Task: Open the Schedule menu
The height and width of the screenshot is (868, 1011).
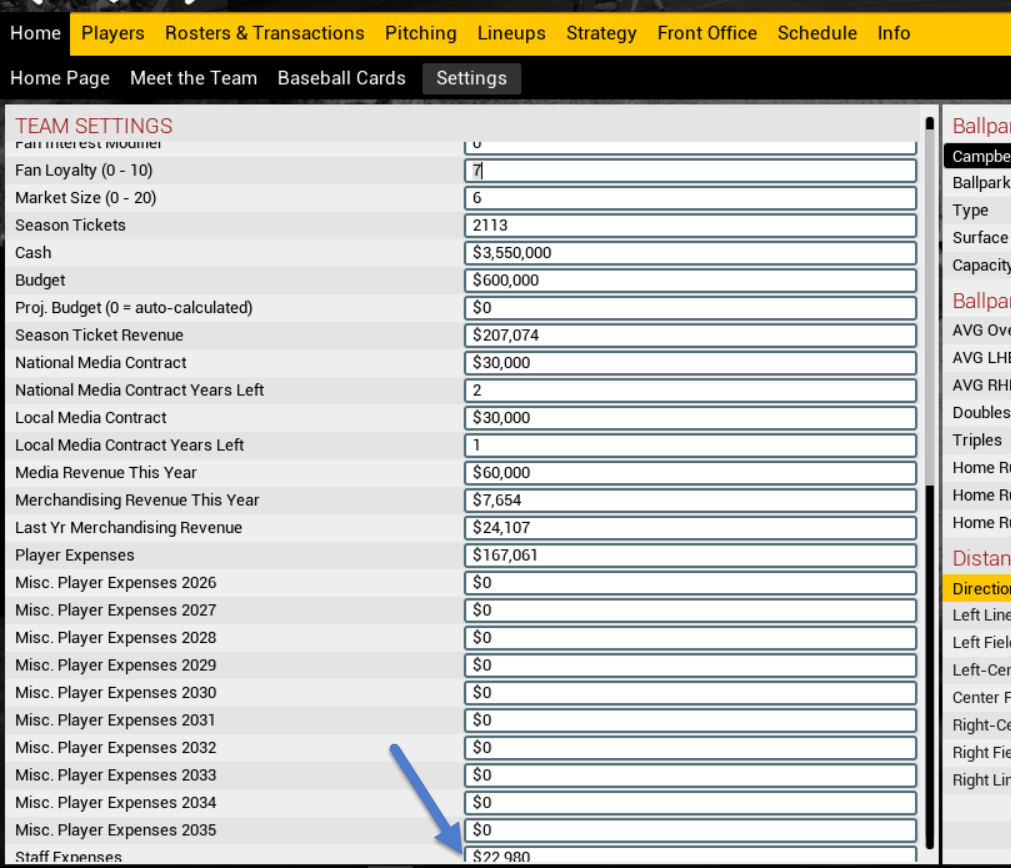Action: (817, 33)
